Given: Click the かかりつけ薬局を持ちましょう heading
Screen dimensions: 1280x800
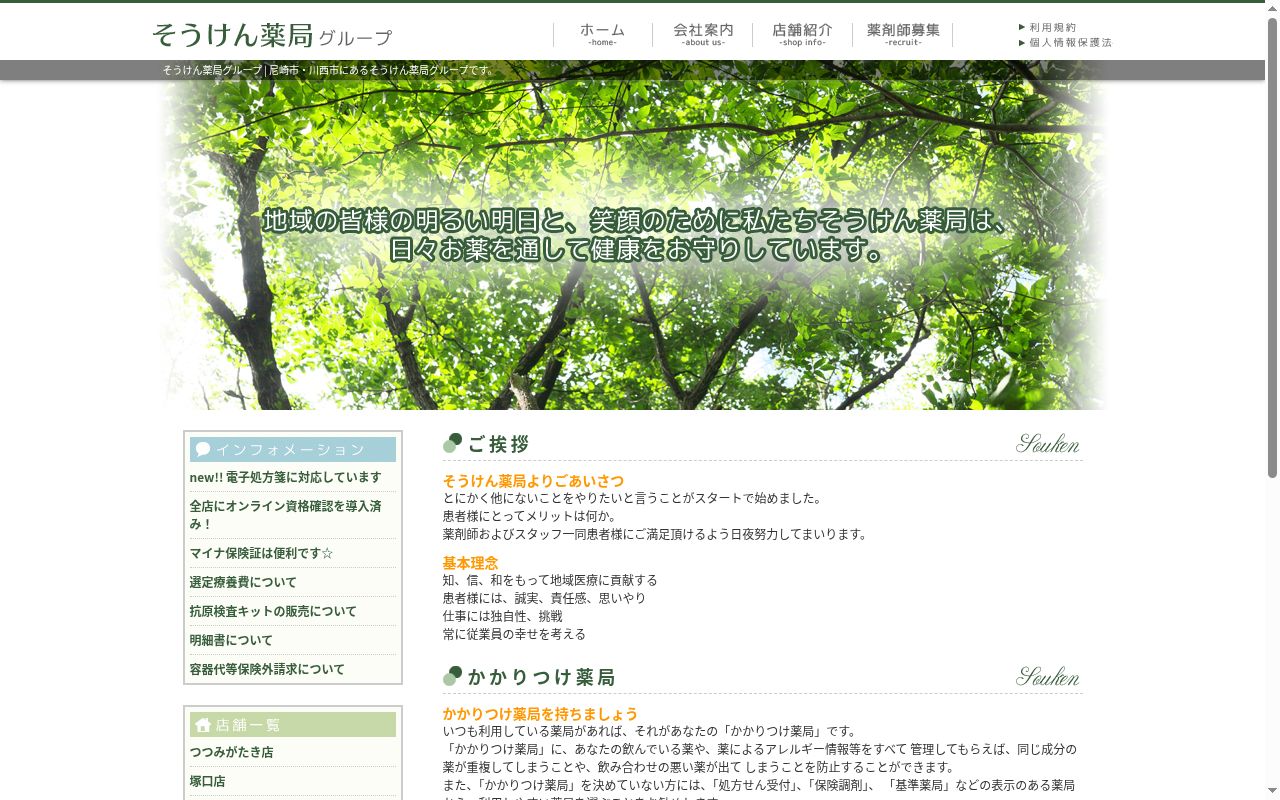Looking at the screenshot, I should (540, 714).
